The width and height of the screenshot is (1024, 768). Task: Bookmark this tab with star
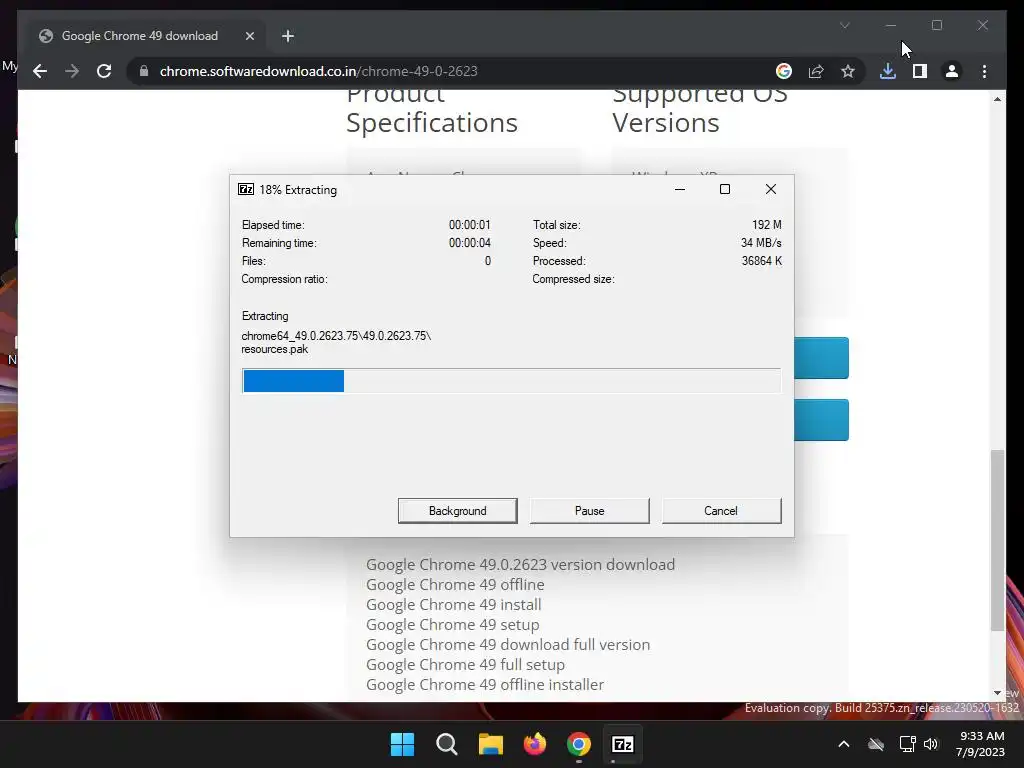[x=848, y=71]
